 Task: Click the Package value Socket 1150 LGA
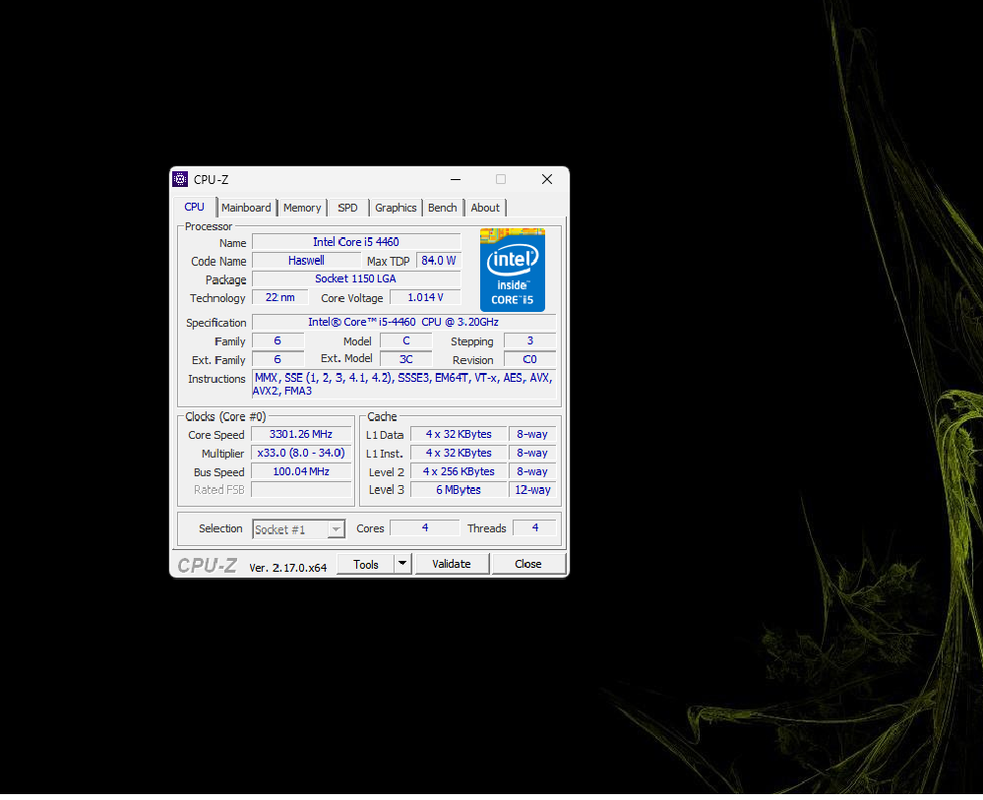356,279
